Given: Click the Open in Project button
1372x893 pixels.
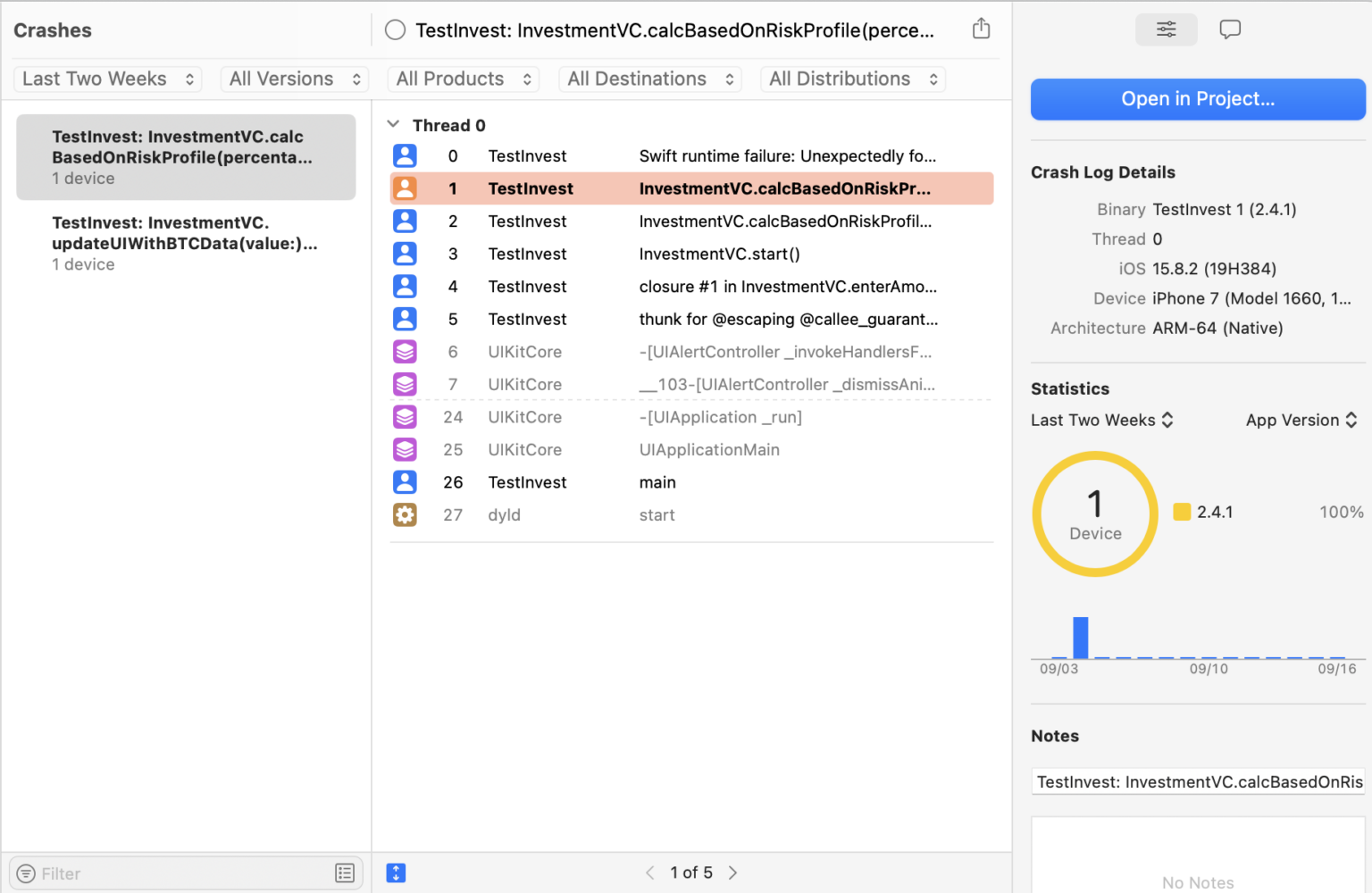Looking at the screenshot, I should (1197, 98).
